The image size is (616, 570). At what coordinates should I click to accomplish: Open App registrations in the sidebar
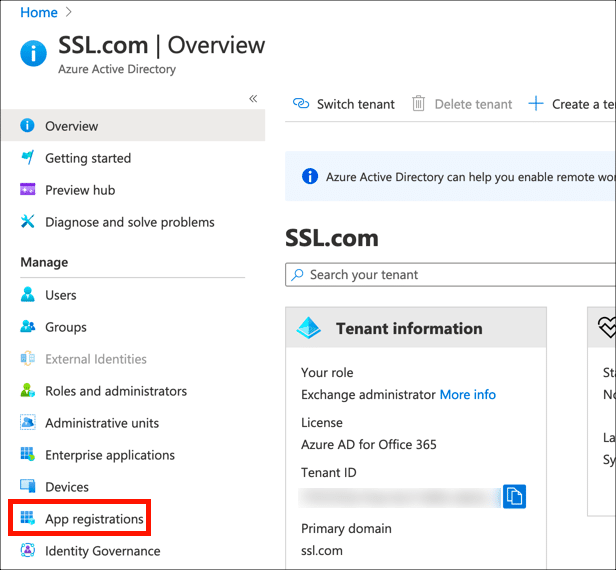point(94,519)
